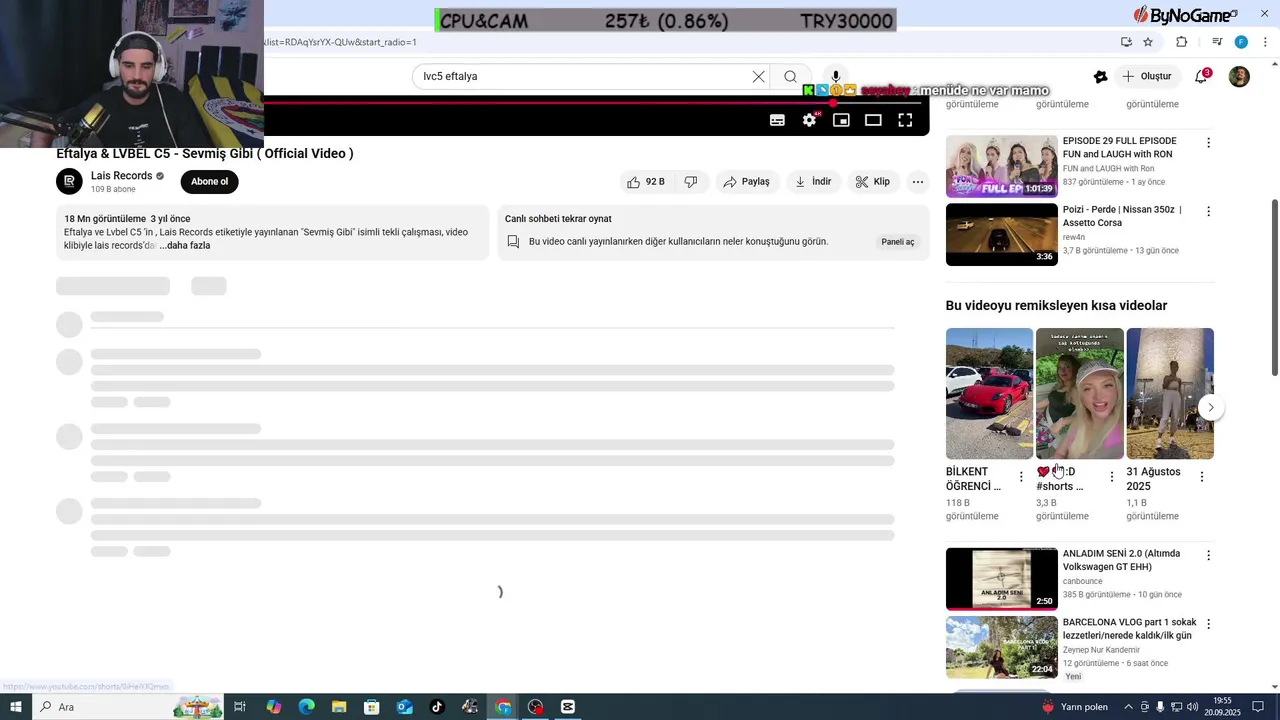The height and width of the screenshot is (720, 1280).
Task: Expand description with ...daha fazla
Action: coord(185,246)
